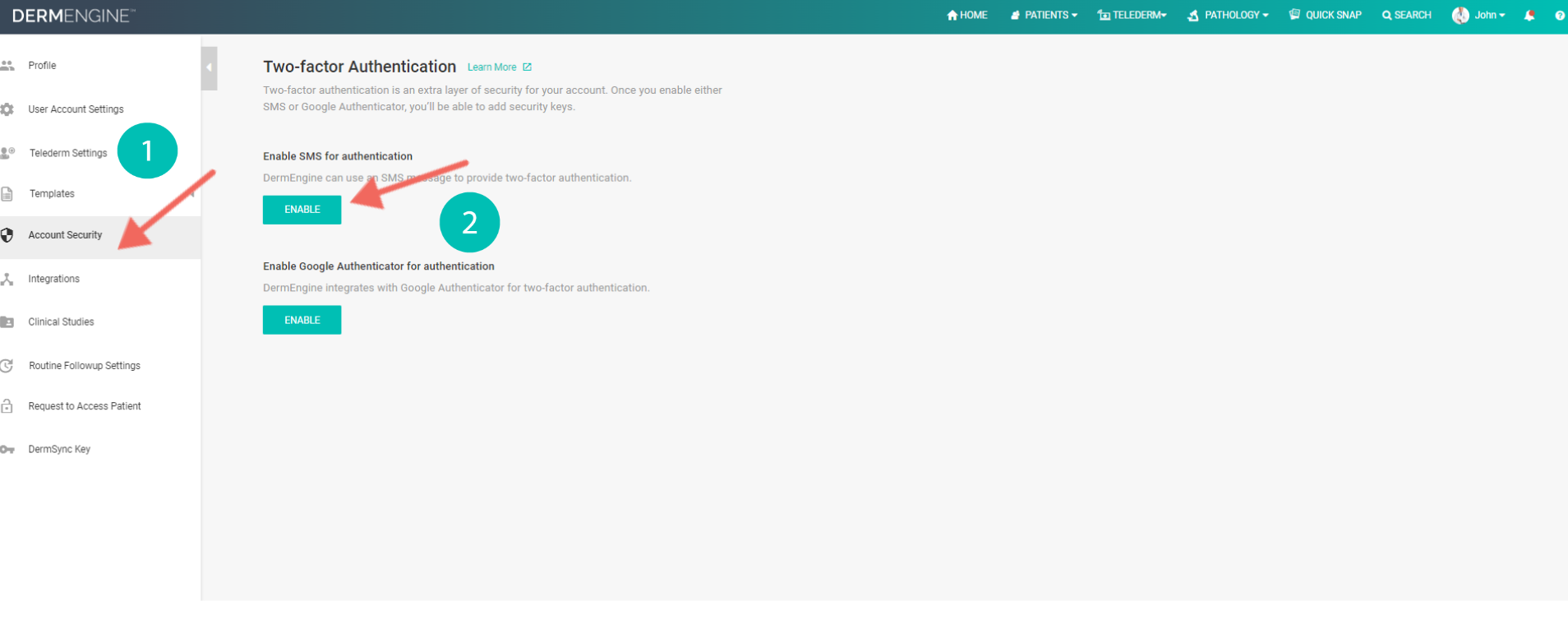Click the external link icon beside Learn More
The width and height of the screenshot is (1568, 629).
coord(528,67)
